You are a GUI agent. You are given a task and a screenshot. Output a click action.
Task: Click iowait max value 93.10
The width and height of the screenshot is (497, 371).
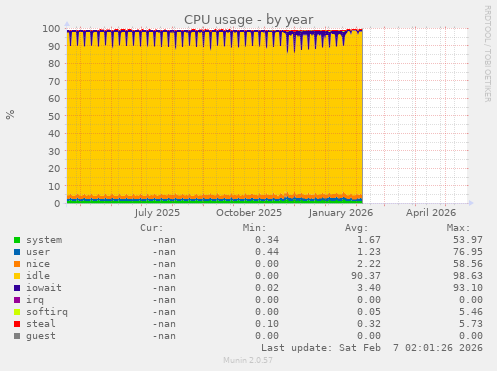point(468,288)
